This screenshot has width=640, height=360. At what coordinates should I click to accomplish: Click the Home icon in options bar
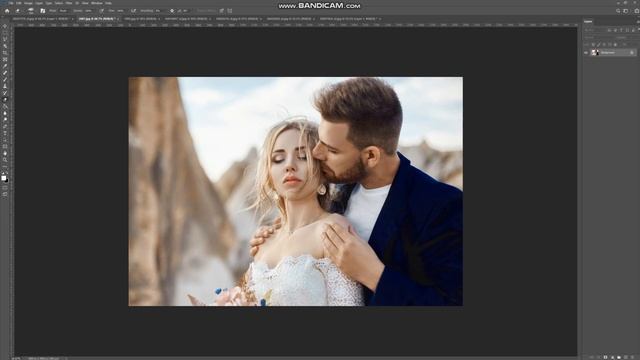7,11
